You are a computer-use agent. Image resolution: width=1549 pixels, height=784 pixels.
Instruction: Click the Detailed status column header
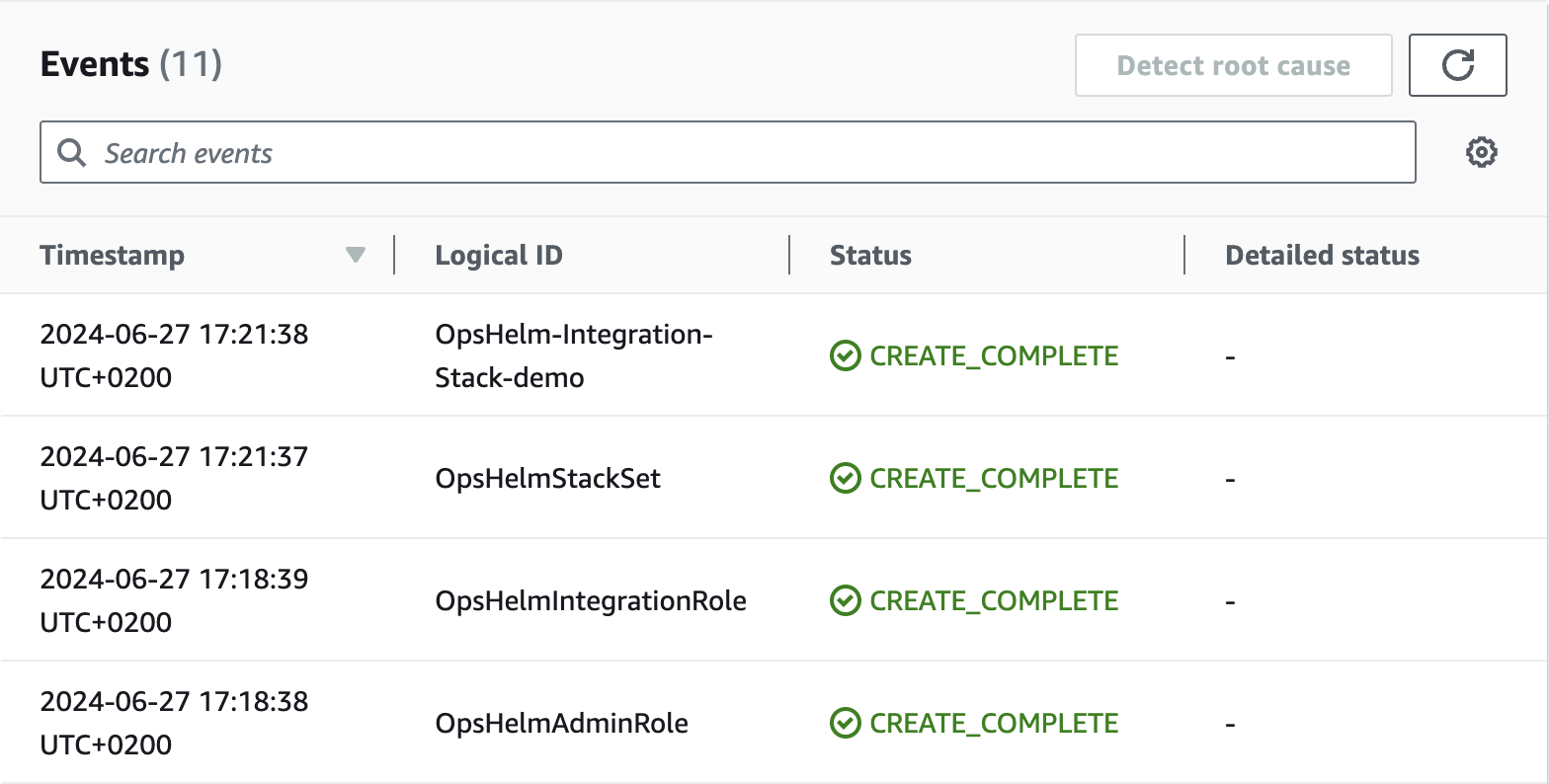coord(1322,255)
